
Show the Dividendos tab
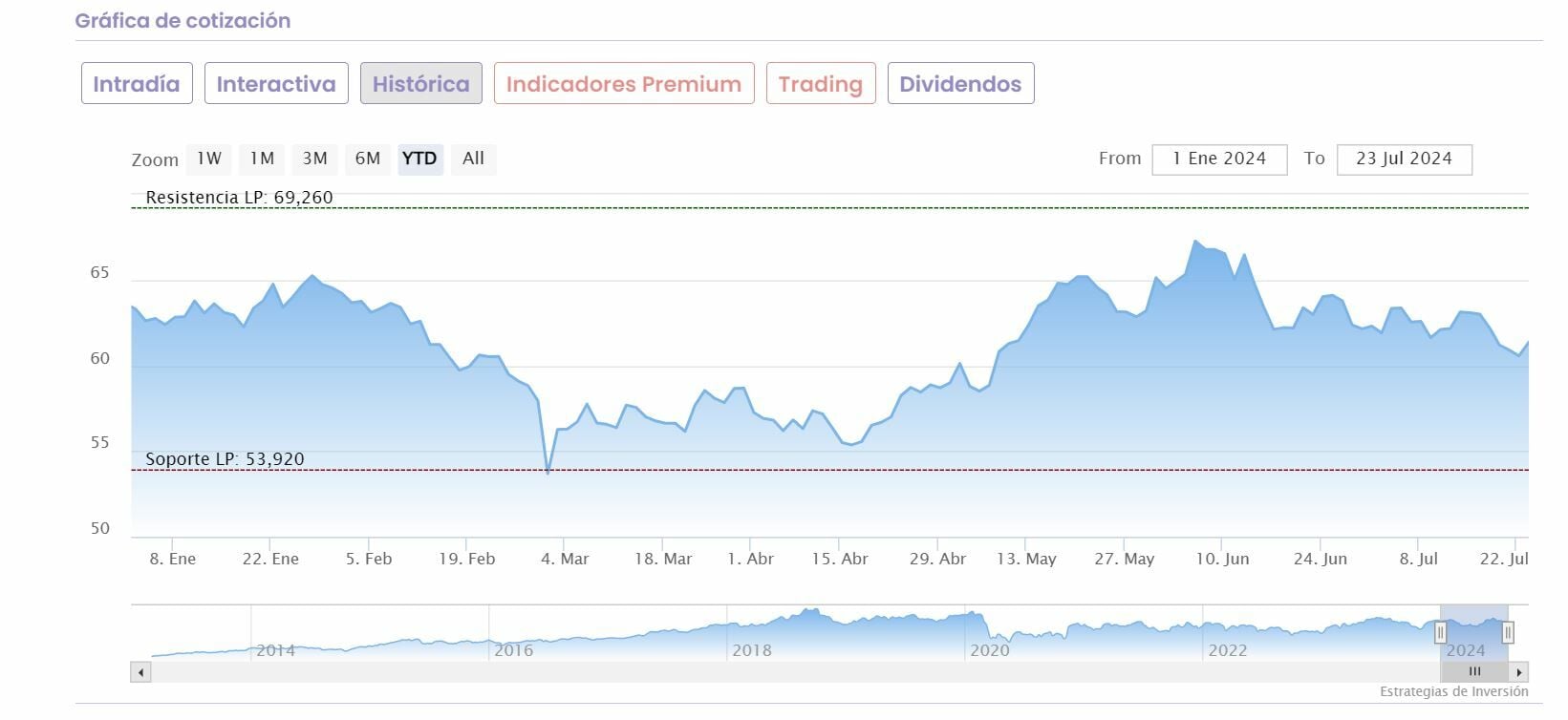(x=960, y=84)
